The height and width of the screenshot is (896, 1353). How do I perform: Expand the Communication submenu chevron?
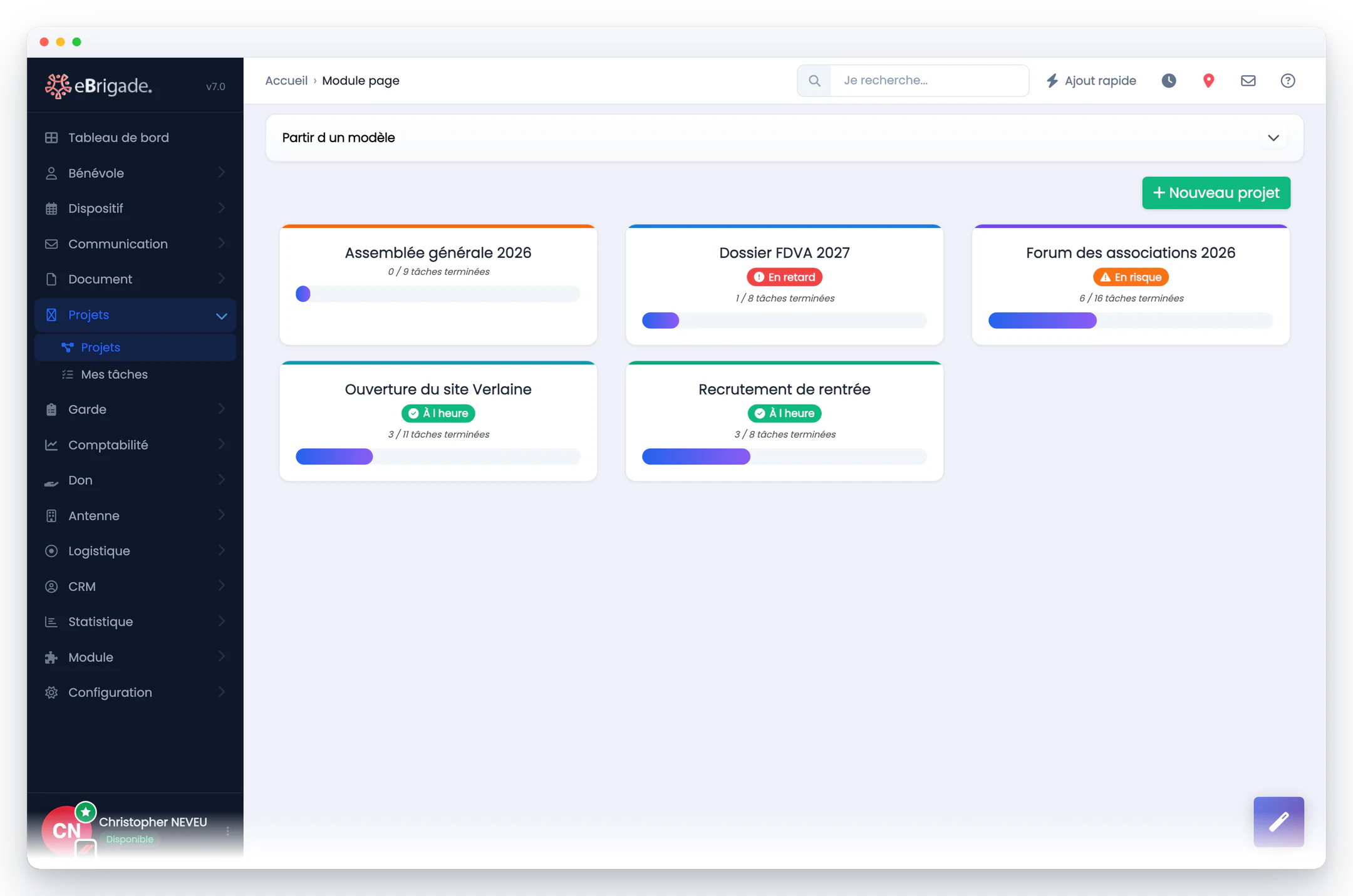222,243
